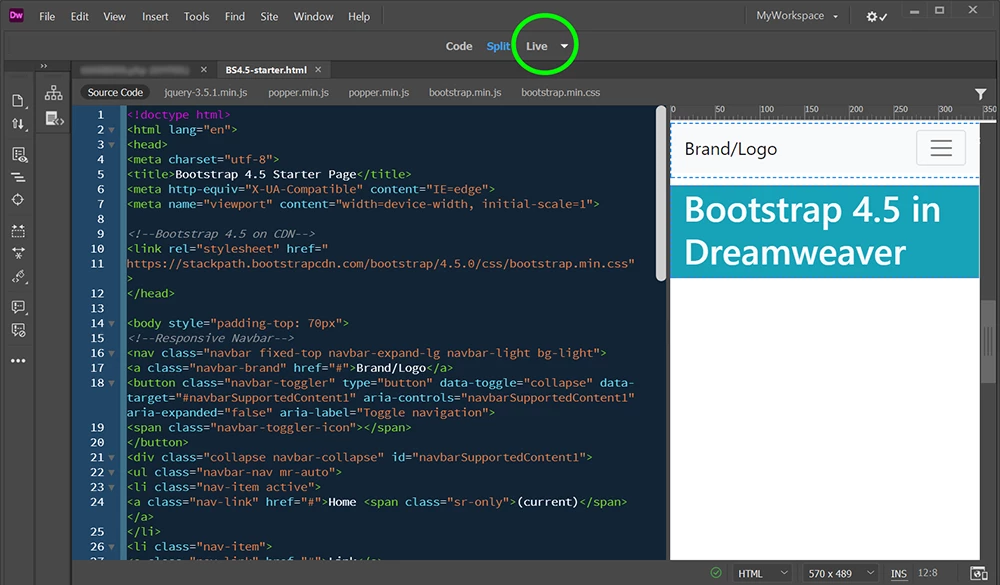Image resolution: width=1000 pixels, height=585 pixels.
Task: Switch to Code view
Action: click(459, 46)
